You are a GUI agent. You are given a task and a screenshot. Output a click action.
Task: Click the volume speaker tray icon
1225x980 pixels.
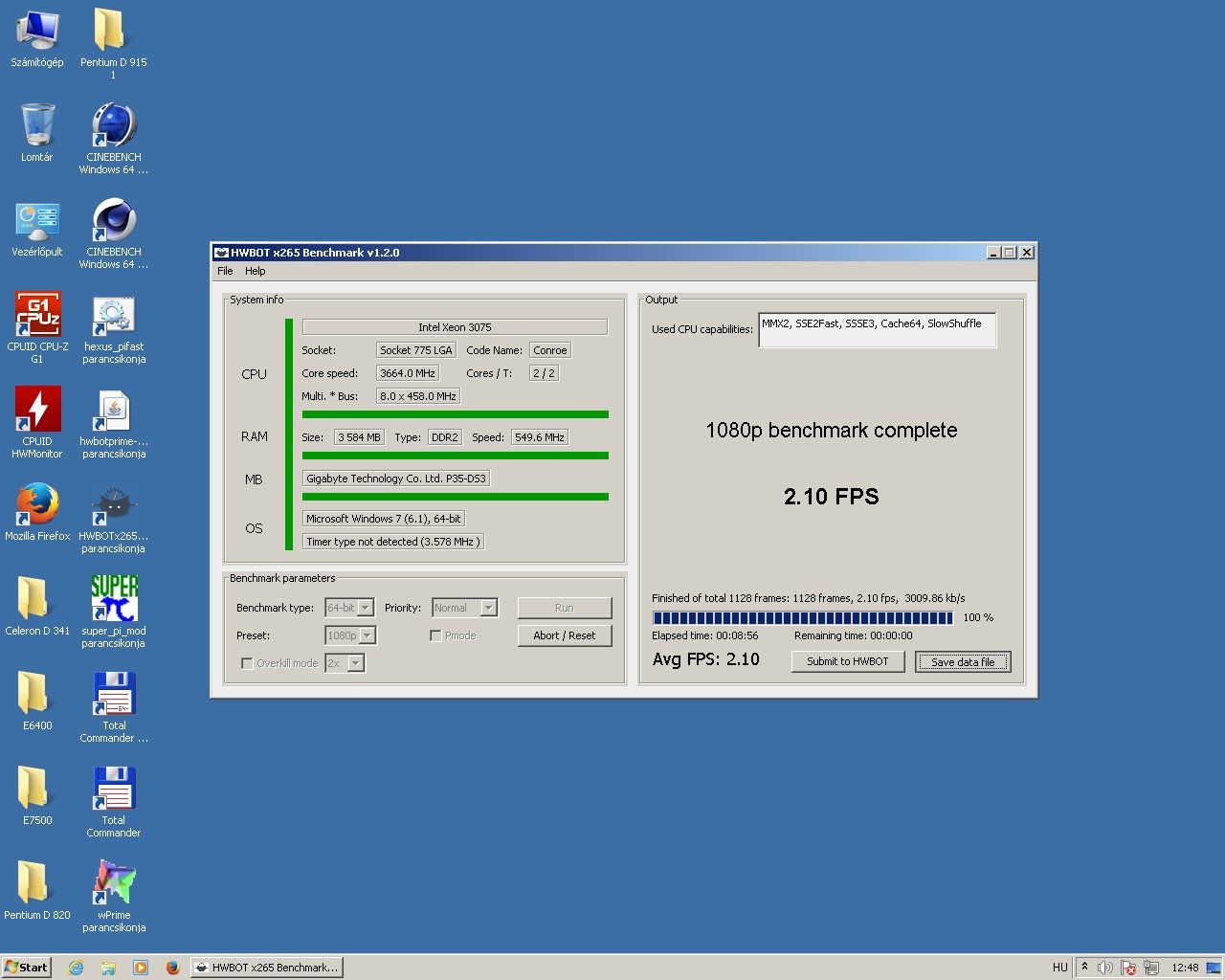point(1105,968)
